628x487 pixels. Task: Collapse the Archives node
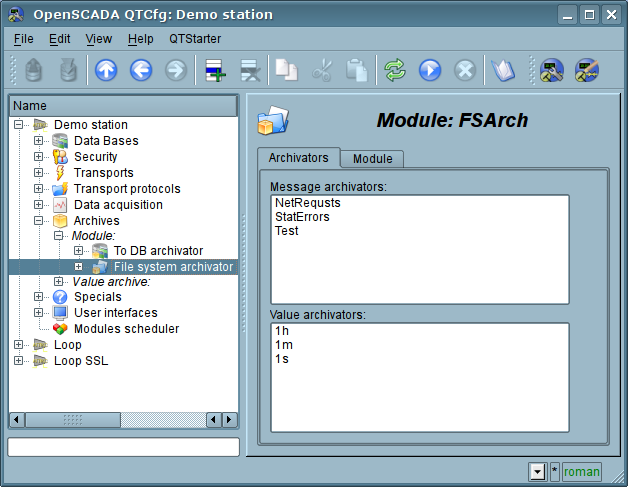pyautogui.click(x=38, y=221)
